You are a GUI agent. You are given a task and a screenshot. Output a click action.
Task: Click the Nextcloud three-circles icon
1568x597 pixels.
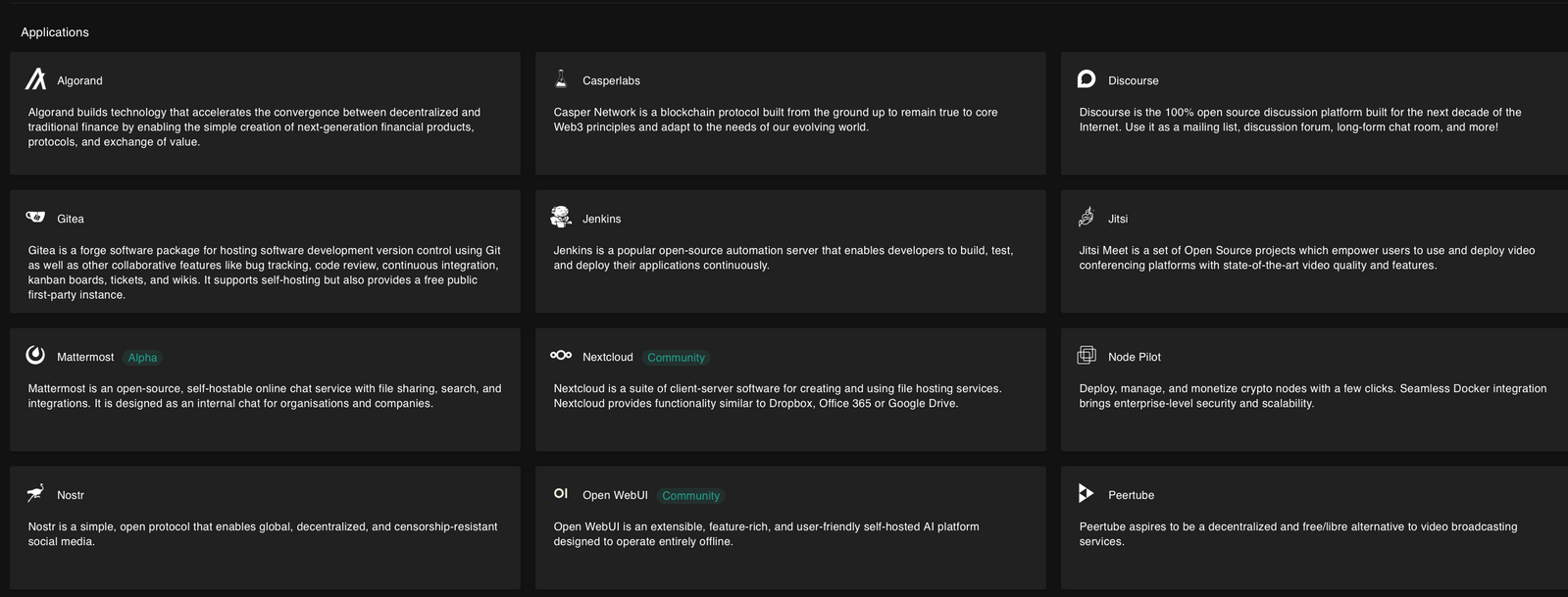tap(561, 355)
